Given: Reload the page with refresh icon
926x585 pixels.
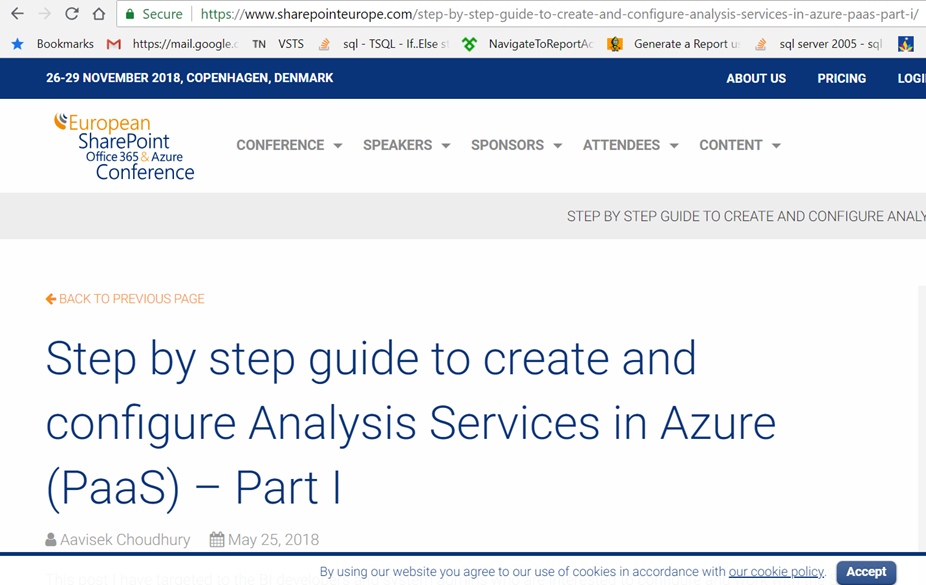Looking at the screenshot, I should pyautogui.click(x=71, y=14).
